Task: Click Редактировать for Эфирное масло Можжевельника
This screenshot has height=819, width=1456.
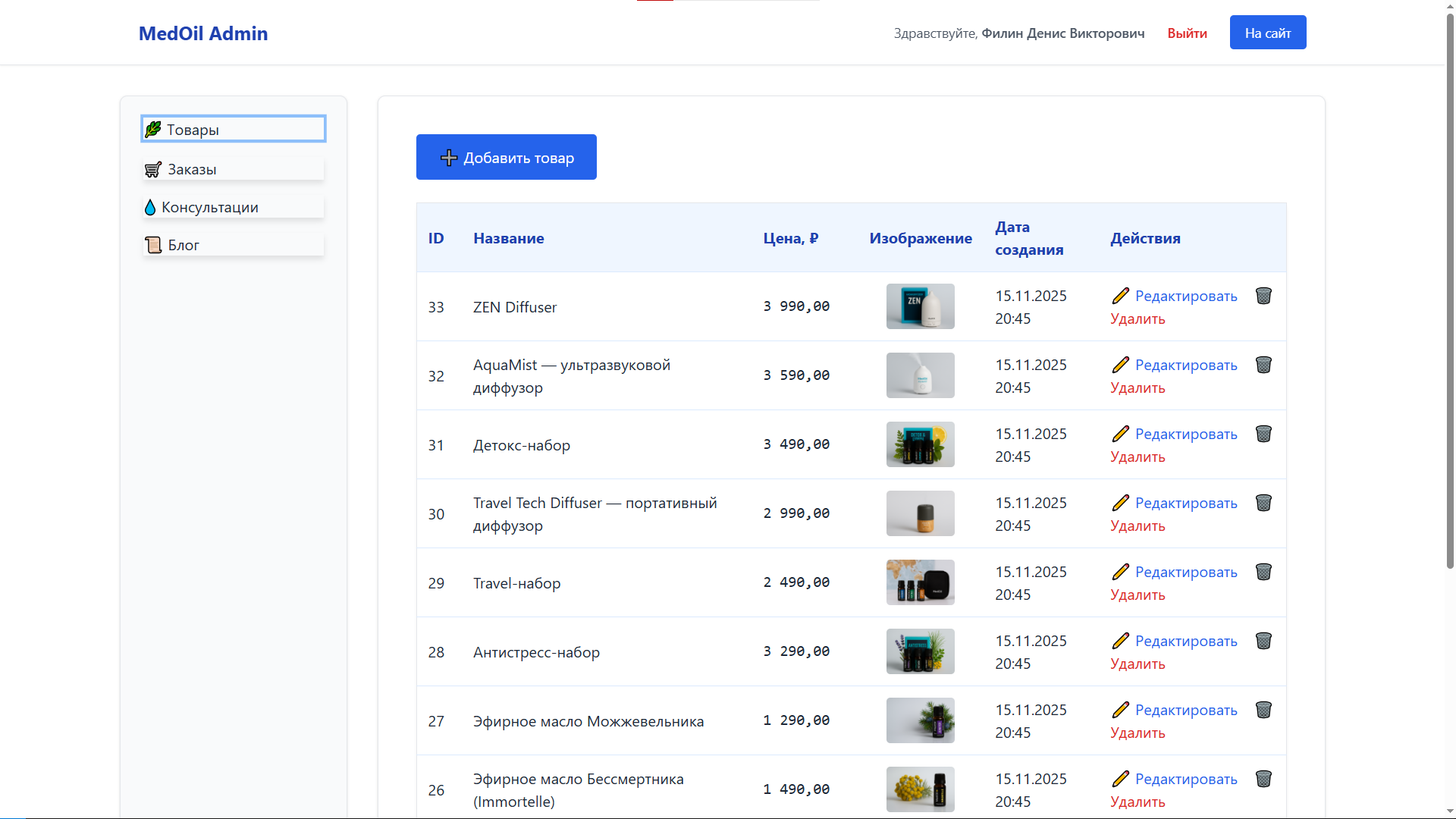Action: (1186, 710)
